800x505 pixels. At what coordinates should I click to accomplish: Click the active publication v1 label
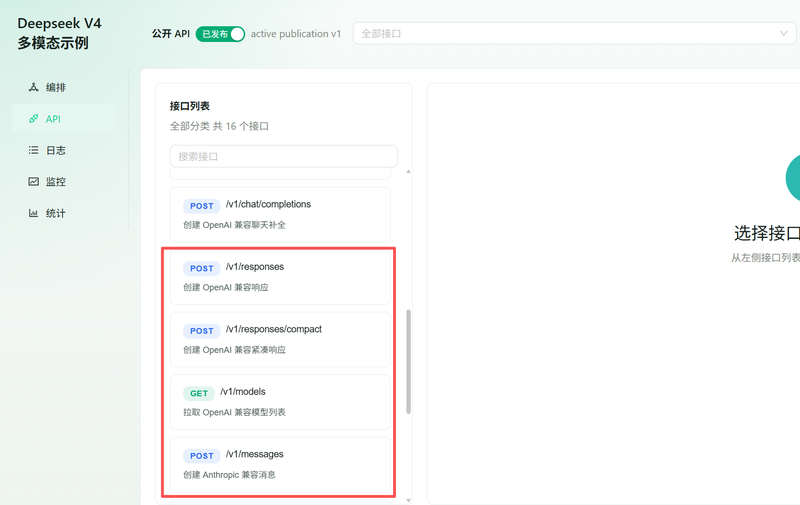click(x=295, y=34)
